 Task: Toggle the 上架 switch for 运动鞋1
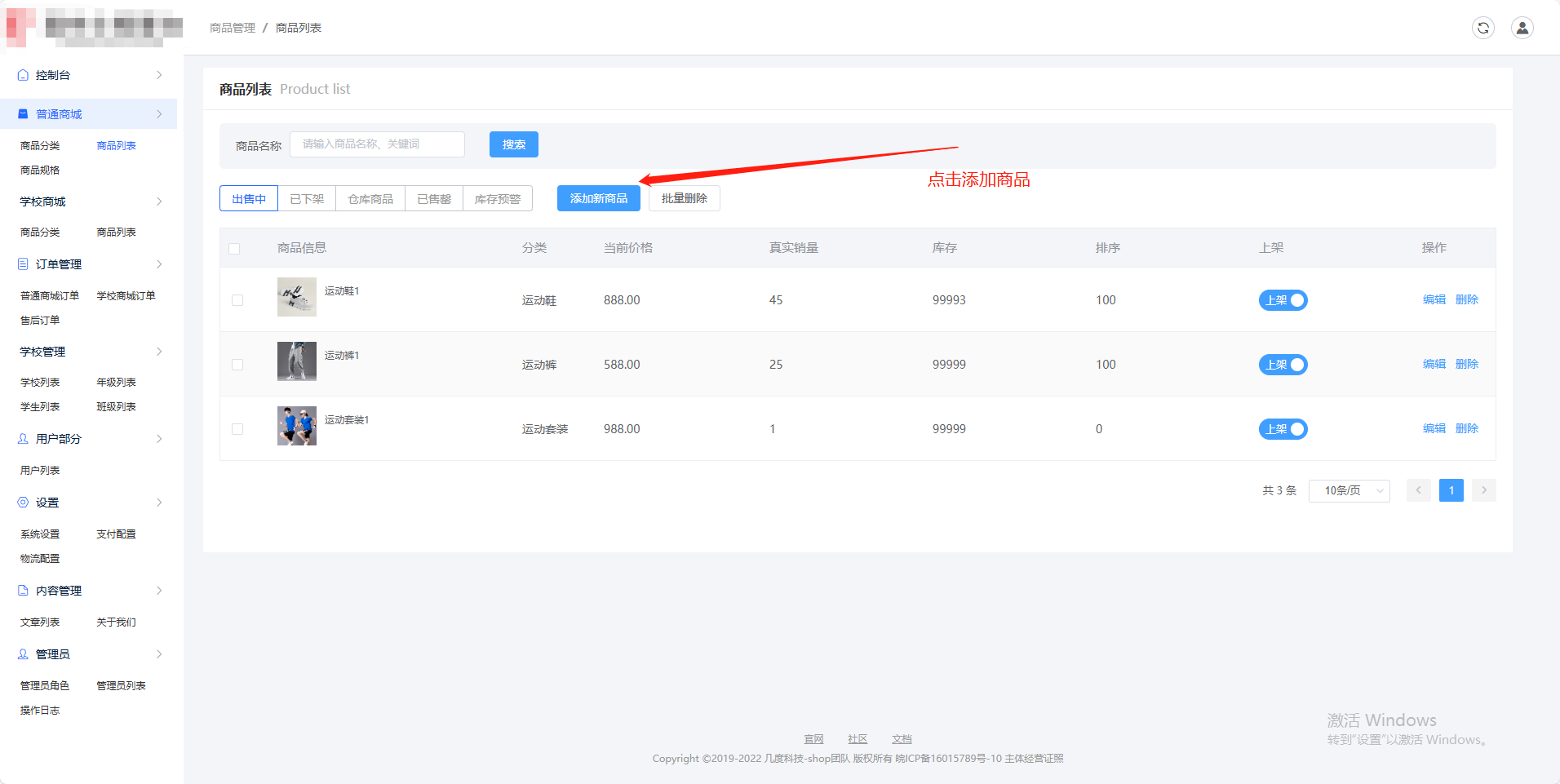(x=1283, y=300)
